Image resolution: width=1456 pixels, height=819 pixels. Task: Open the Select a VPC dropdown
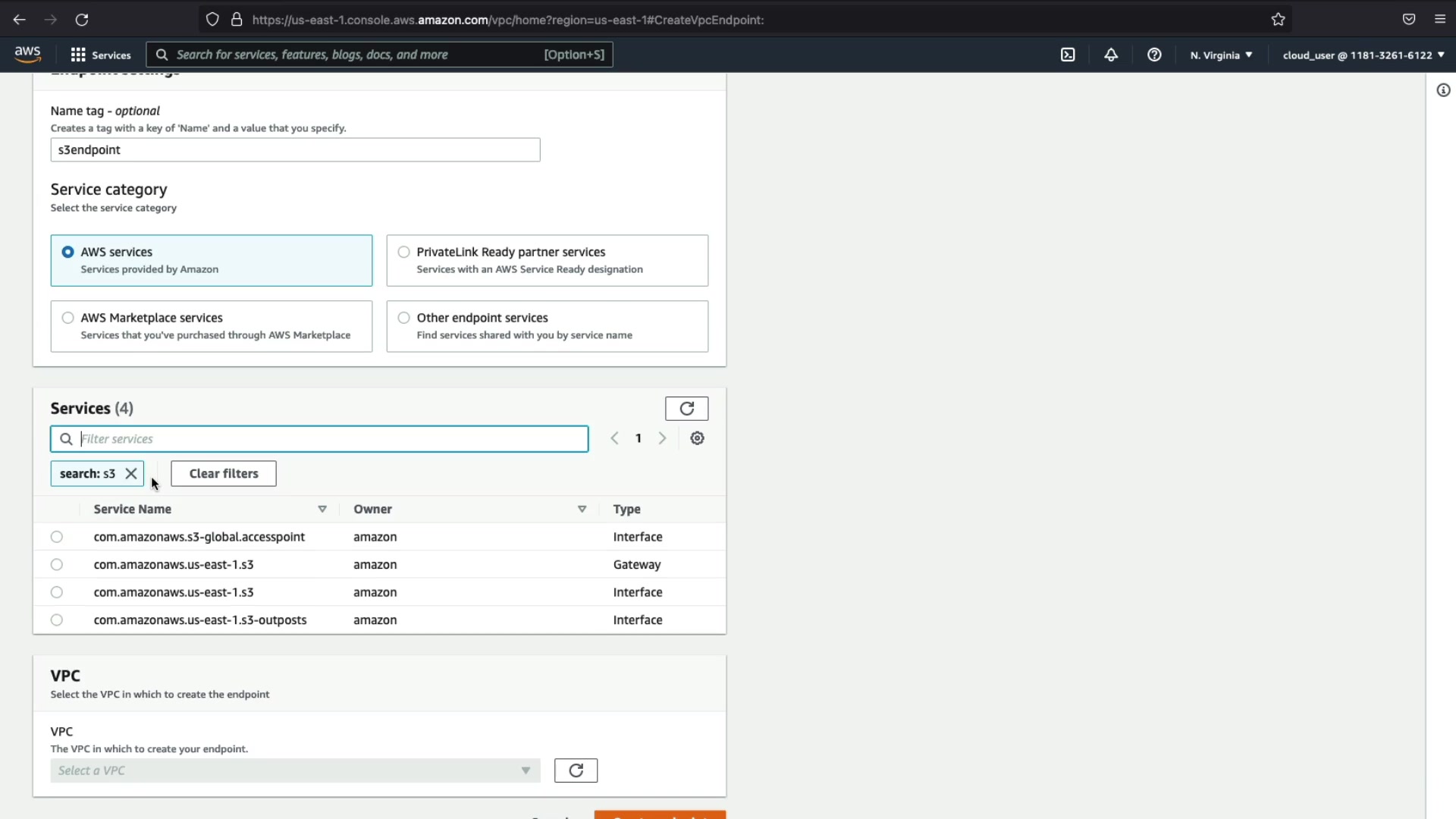click(x=295, y=770)
